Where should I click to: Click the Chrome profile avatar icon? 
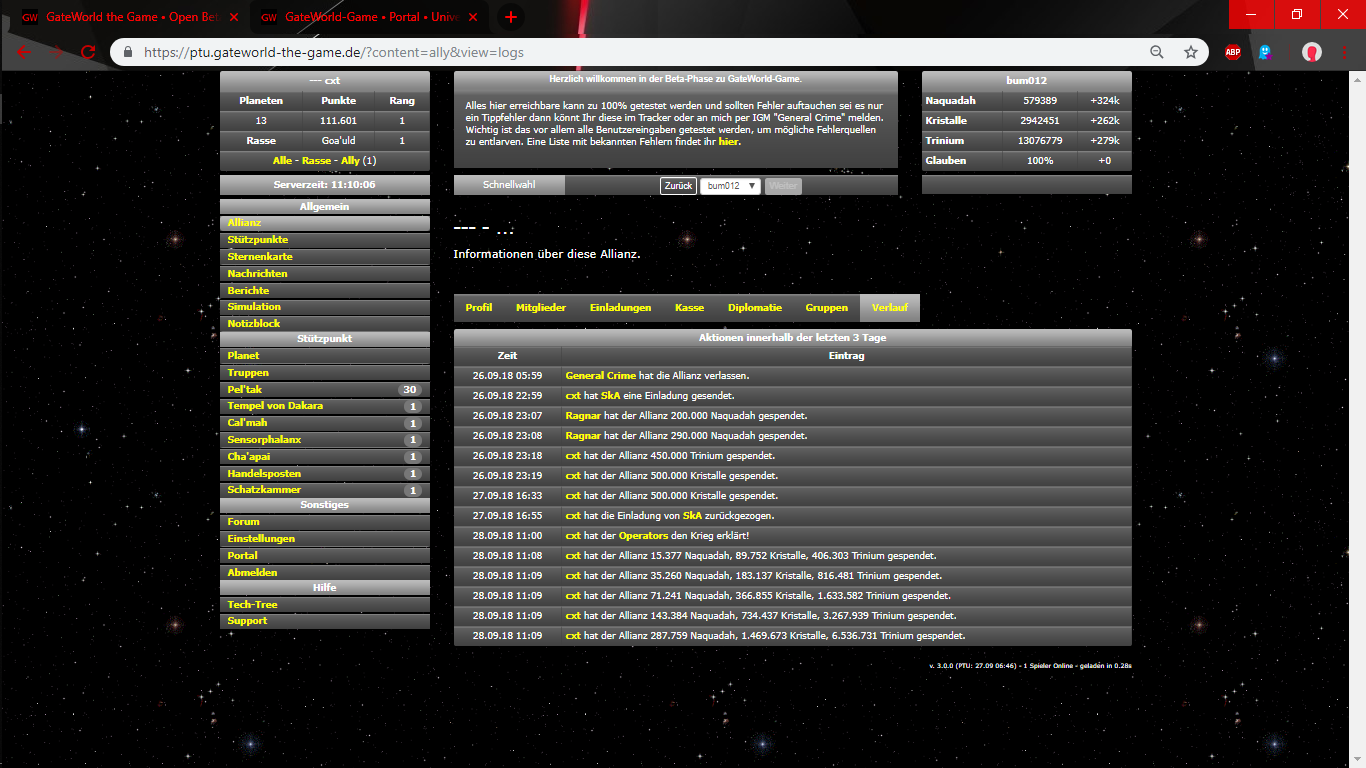pyautogui.click(x=1312, y=52)
